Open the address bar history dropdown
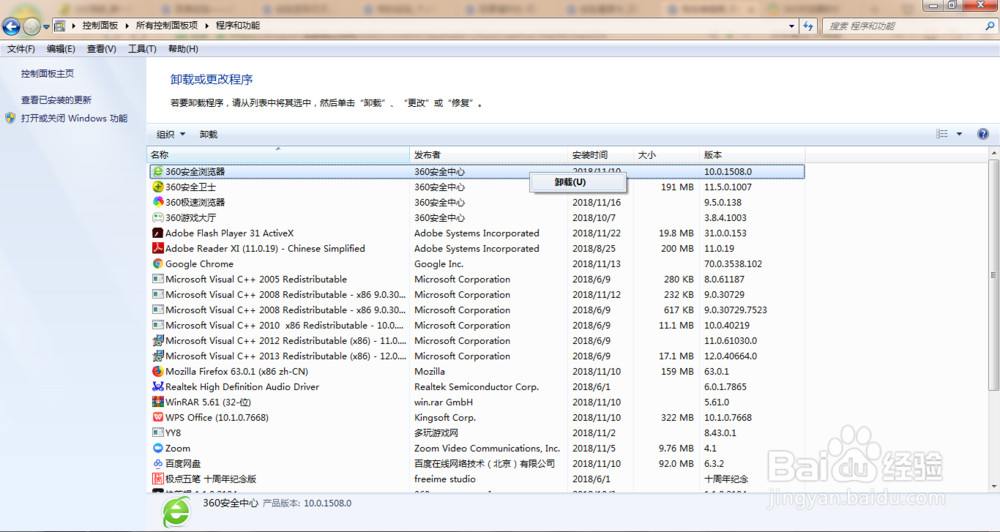The width and height of the screenshot is (1000, 532). pyautogui.click(x=791, y=26)
